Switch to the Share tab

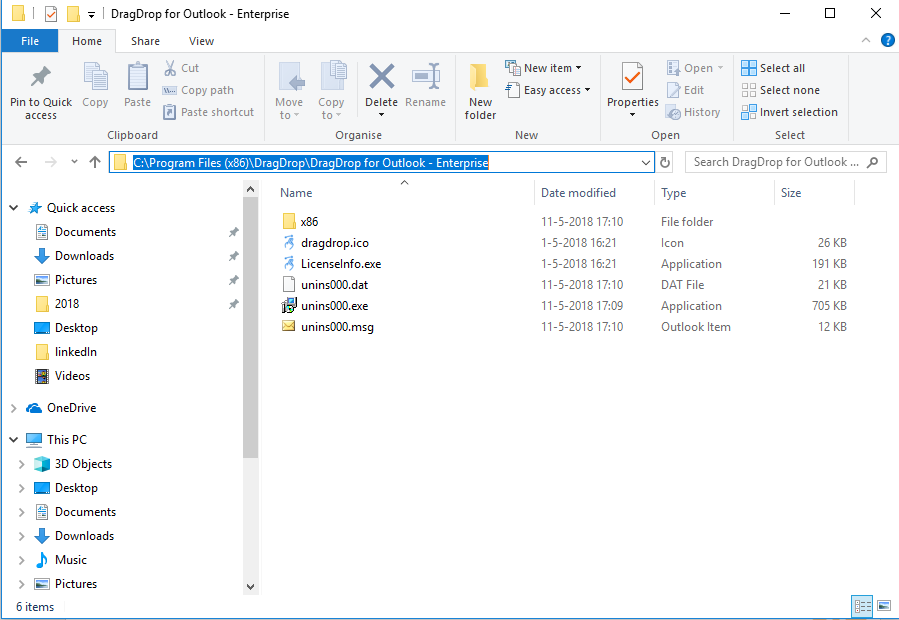tap(145, 41)
